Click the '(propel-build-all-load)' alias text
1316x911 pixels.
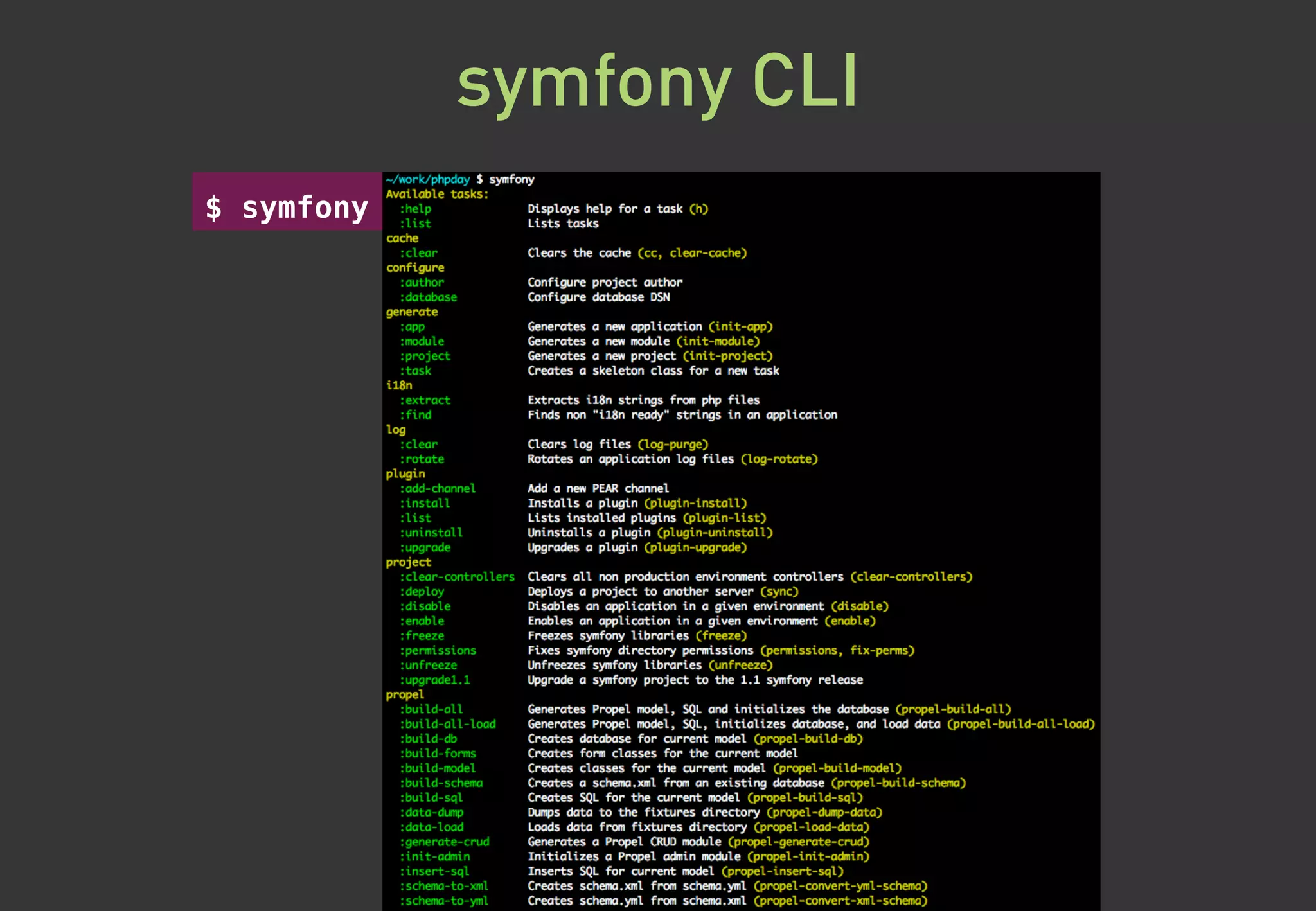tap(1021, 725)
